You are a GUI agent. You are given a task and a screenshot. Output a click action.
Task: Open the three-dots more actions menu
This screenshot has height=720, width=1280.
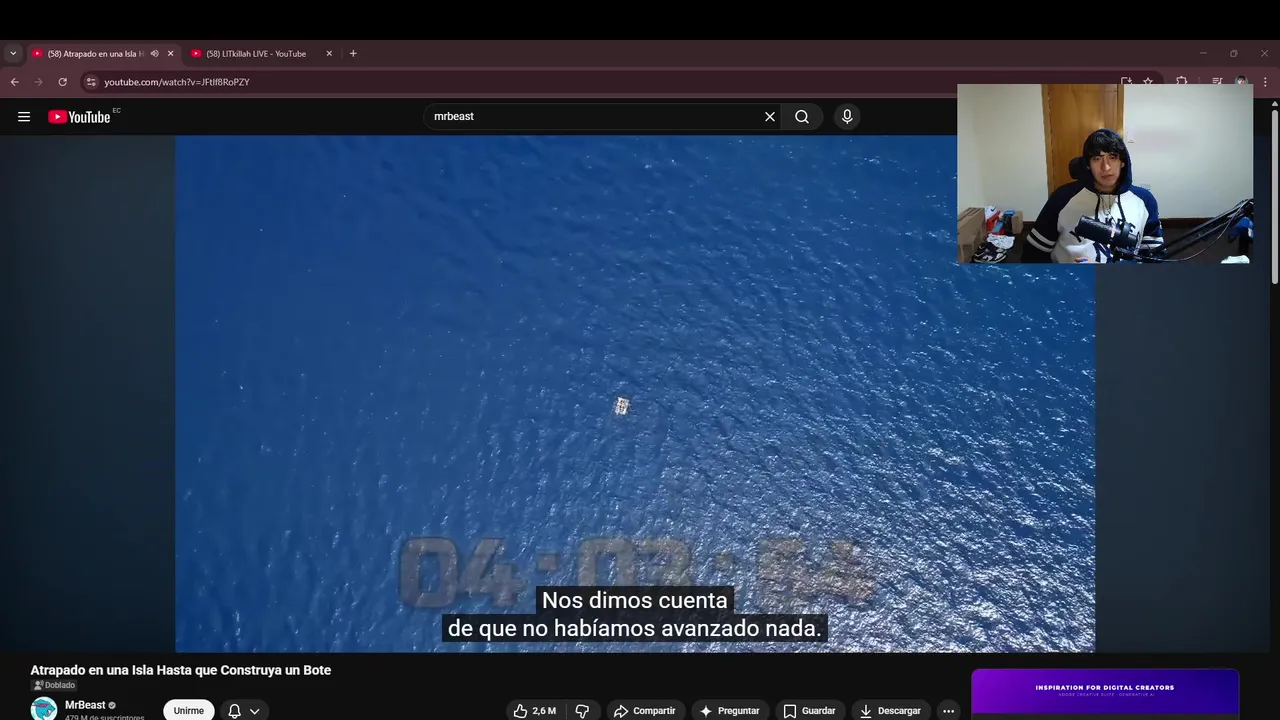(x=949, y=711)
